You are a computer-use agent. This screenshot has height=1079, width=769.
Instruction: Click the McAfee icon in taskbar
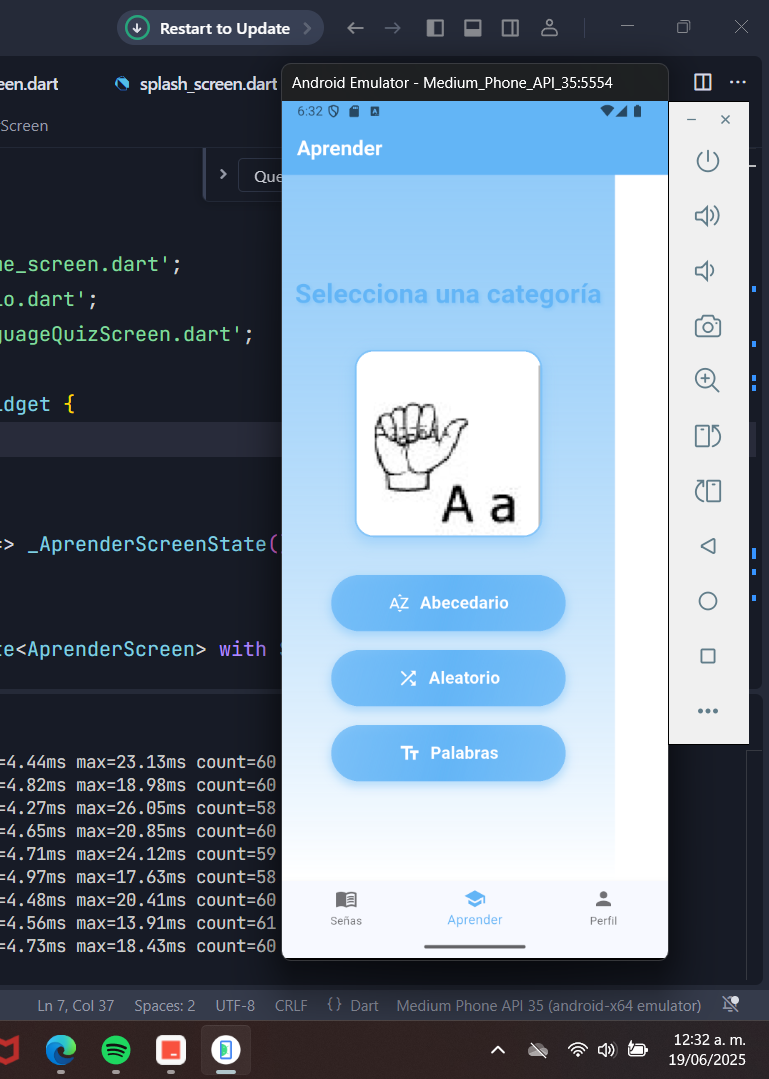pyautogui.click(x=8, y=1050)
